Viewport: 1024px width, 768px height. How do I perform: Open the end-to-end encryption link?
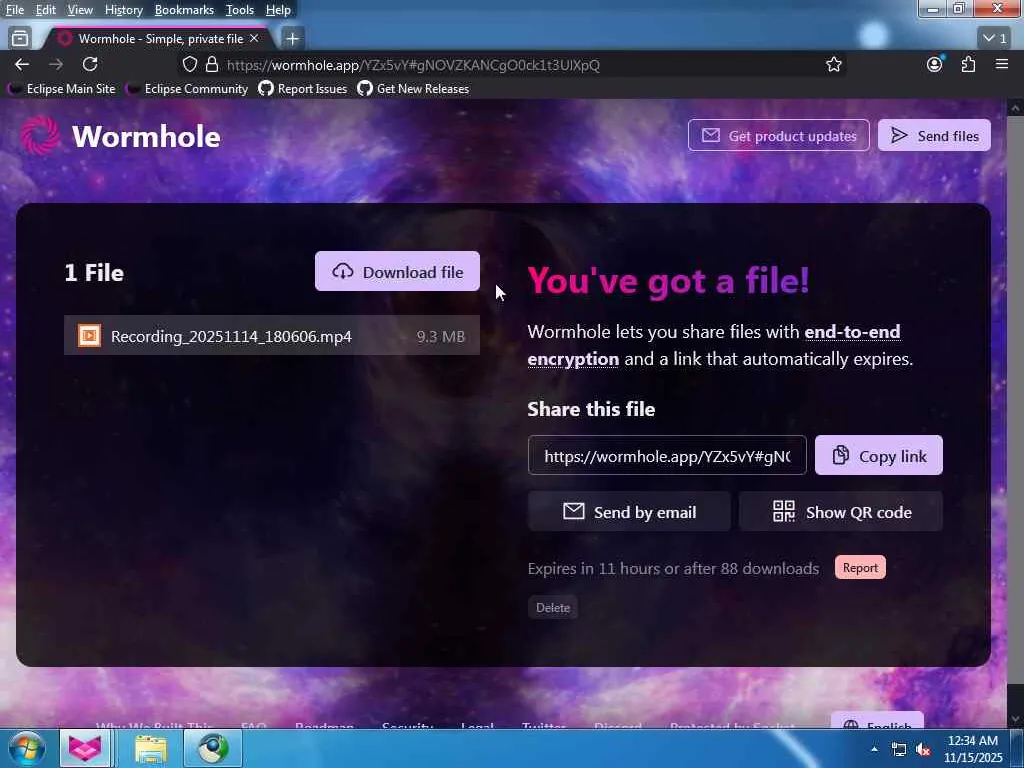coord(852,332)
